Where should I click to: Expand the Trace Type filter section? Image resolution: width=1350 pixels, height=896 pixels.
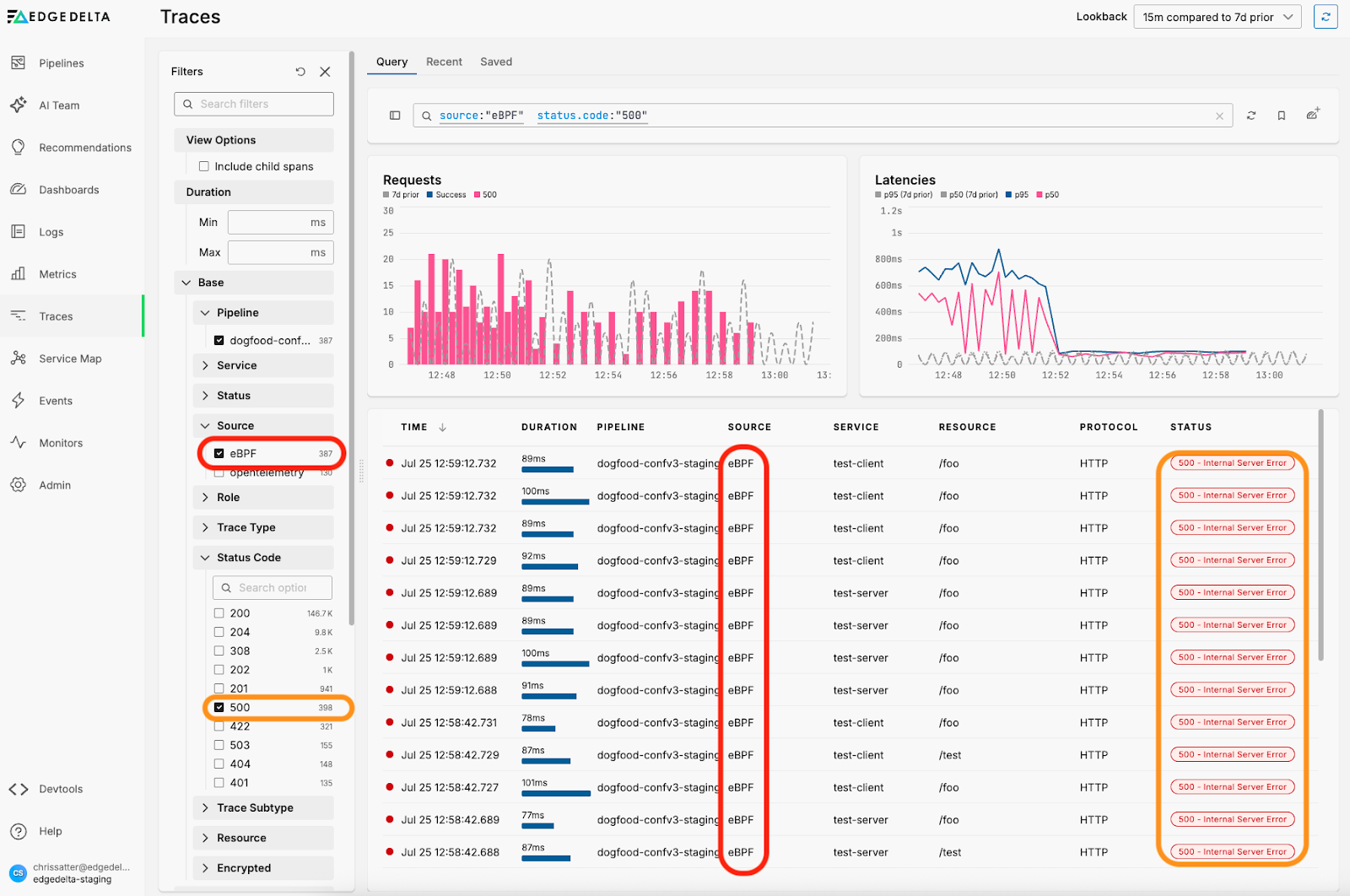click(246, 527)
